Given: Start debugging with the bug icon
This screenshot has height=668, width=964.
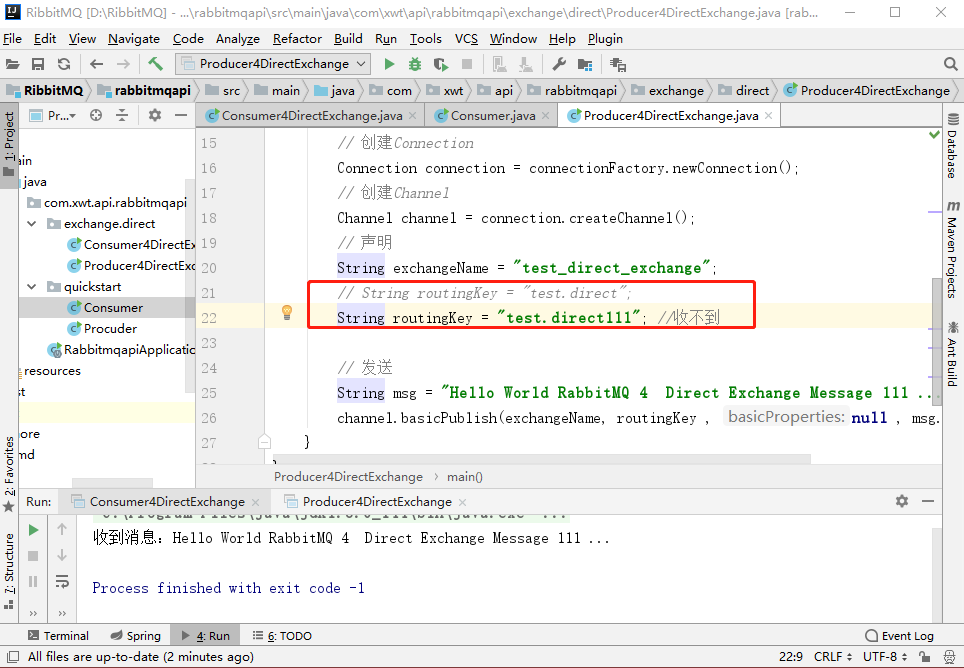Looking at the screenshot, I should [415, 64].
